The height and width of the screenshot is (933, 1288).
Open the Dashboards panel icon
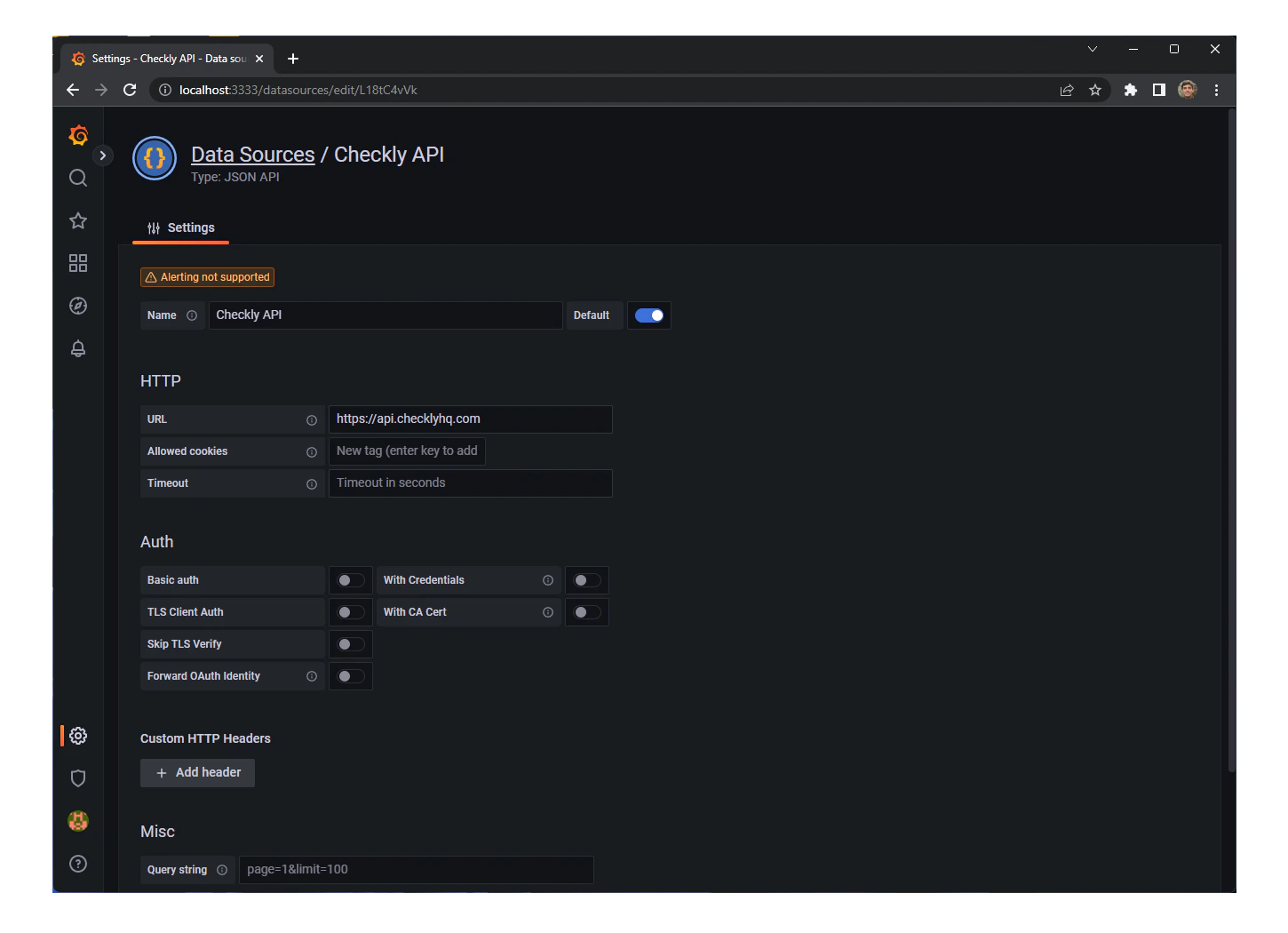(78, 263)
